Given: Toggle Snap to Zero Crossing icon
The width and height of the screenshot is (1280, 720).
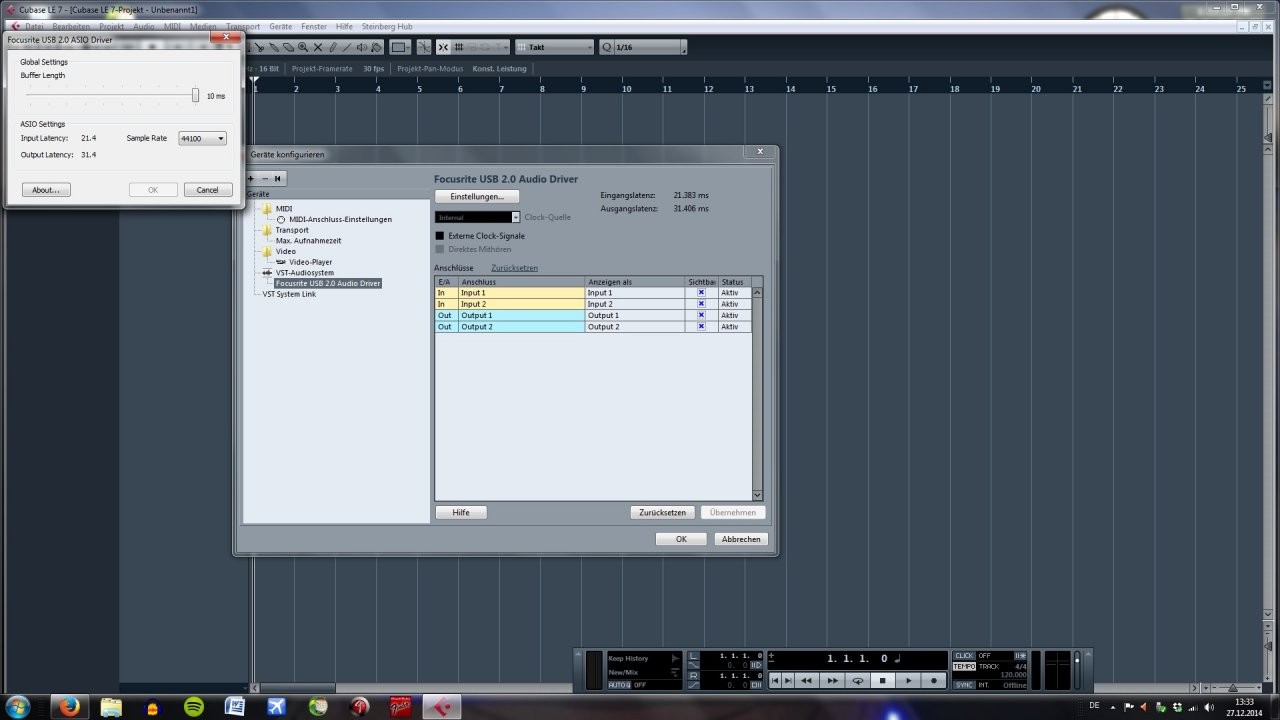Looking at the screenshot, I should pyautogui.click(x=424, y=47).
